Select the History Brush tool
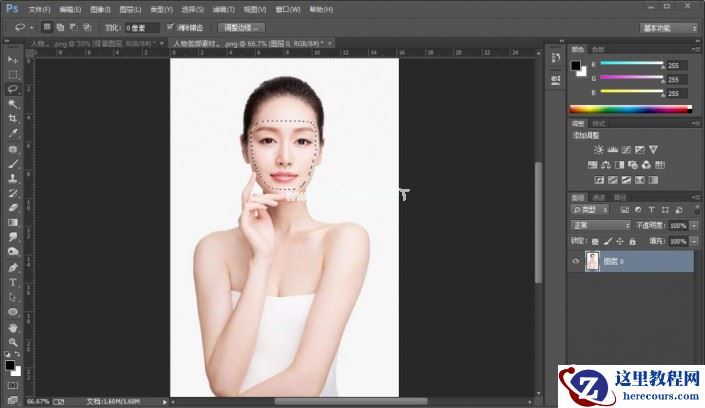 click(x=13, y=193)
